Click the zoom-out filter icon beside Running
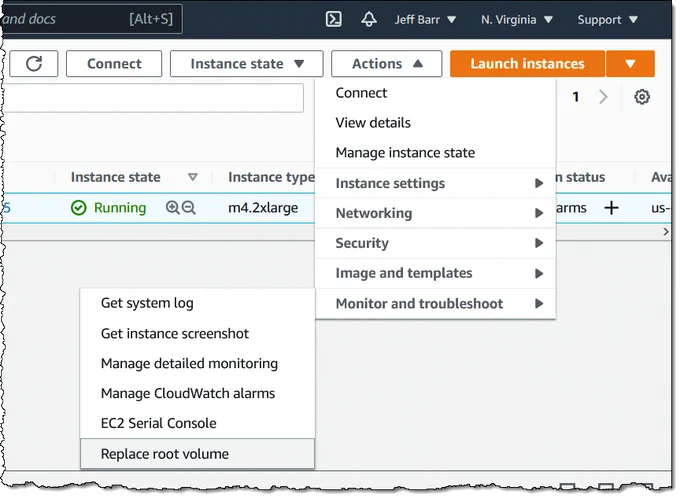Screen dimensions: 680x498 (x=189, y=208)
